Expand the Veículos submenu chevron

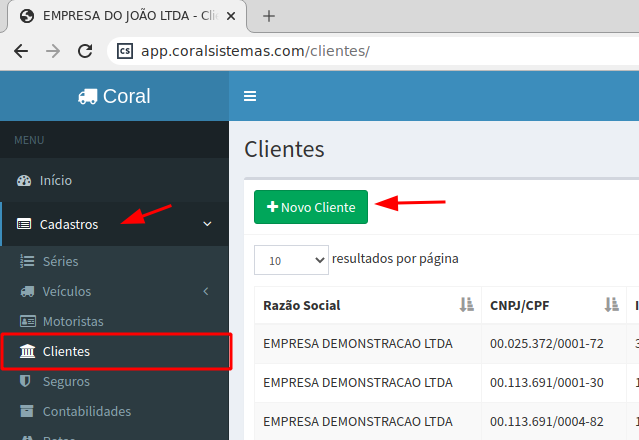(x=206, y=292)
